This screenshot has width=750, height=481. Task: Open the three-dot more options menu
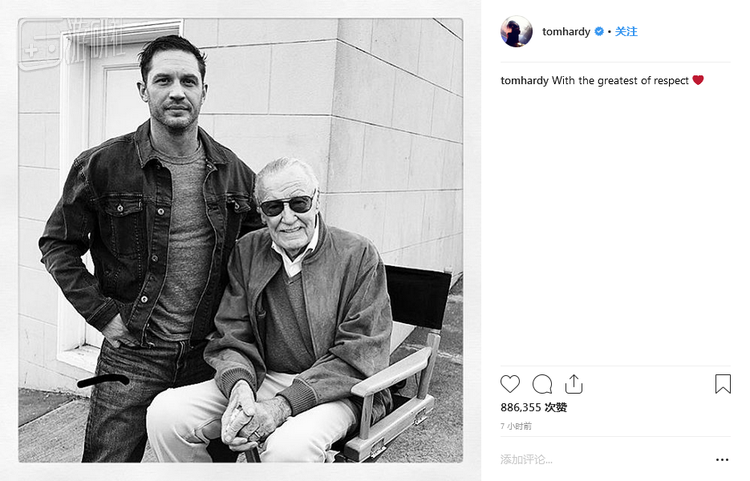point(722,460)
